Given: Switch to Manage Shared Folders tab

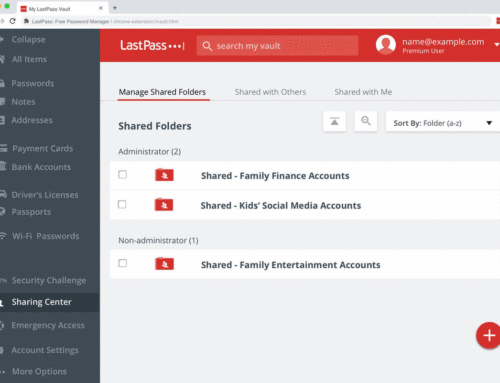Looking at the screenshot, I should [162, 92].
